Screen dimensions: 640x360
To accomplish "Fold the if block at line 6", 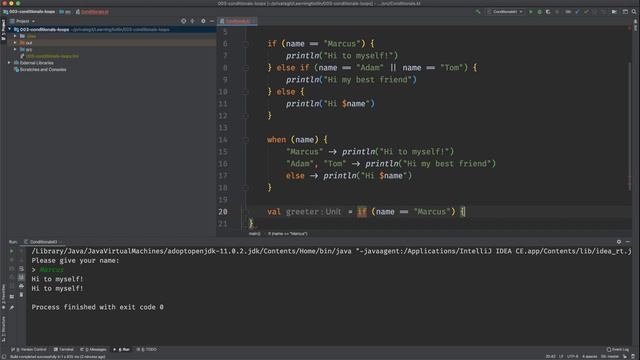I will [x=245, y=44].
